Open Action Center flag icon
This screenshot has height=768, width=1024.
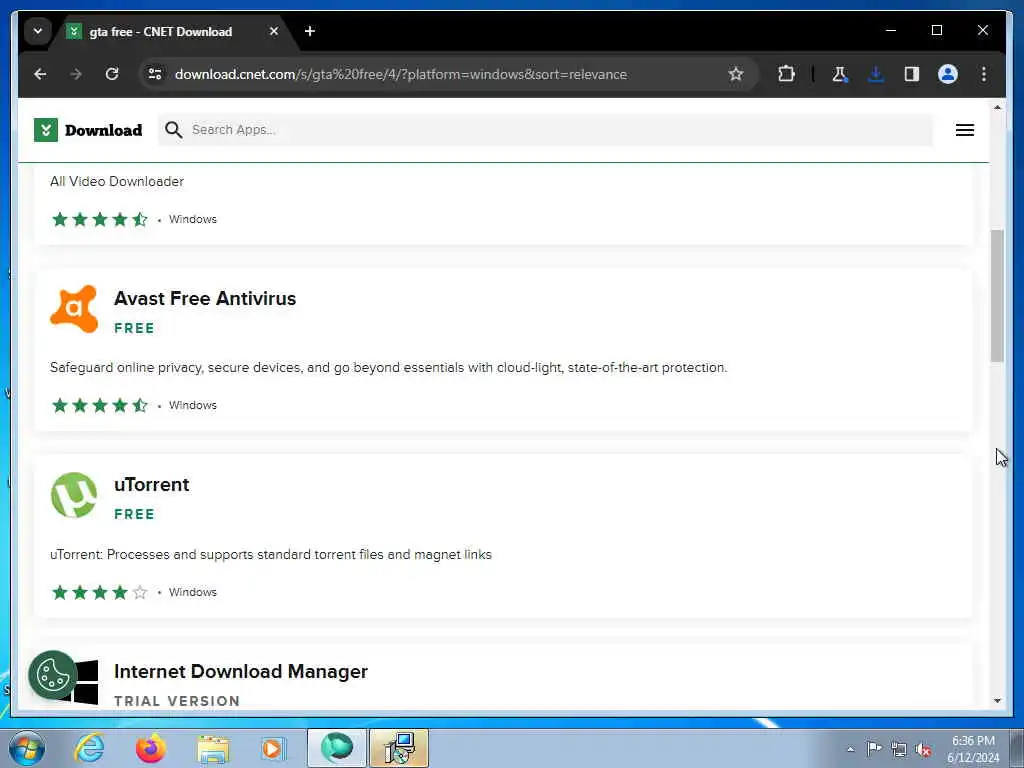[x=874, y=749]
